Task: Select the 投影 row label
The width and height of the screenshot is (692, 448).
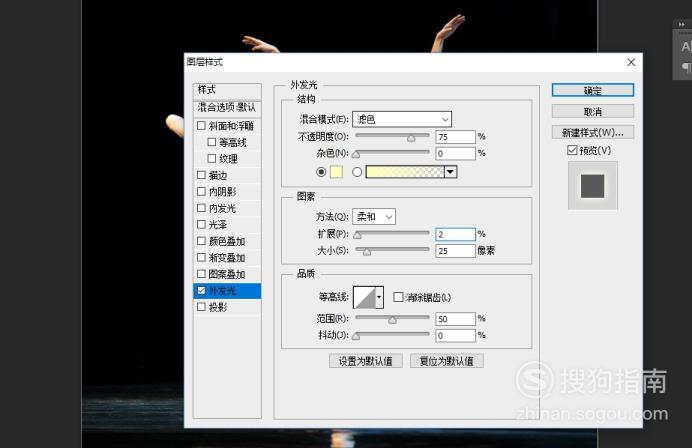Action: click(x=218, y=307)
